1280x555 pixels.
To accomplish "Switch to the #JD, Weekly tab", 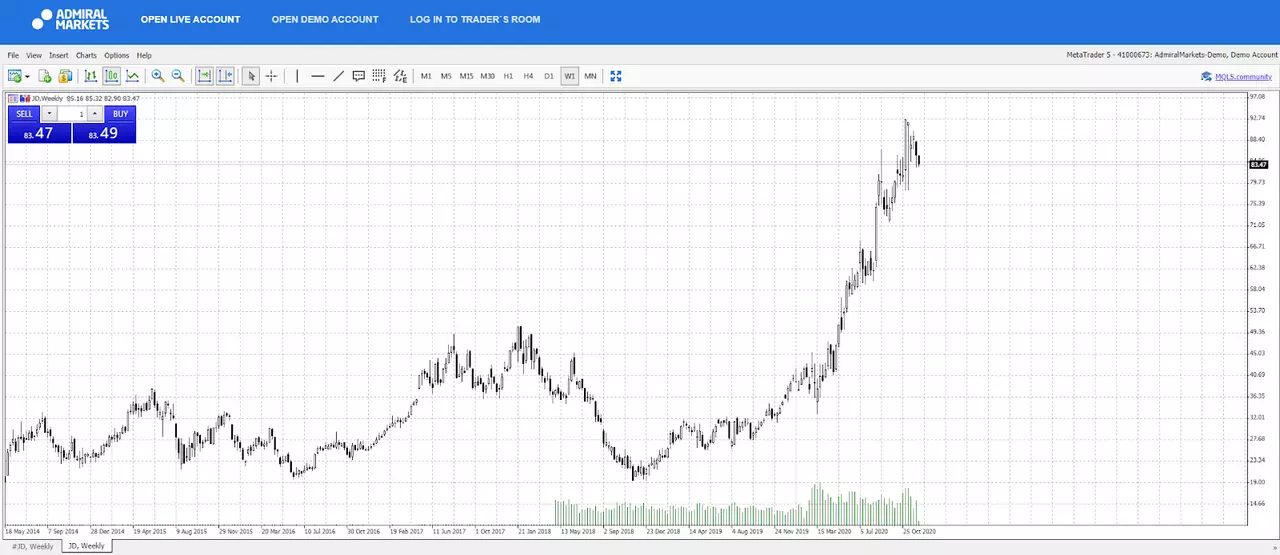I will (31, 546).
